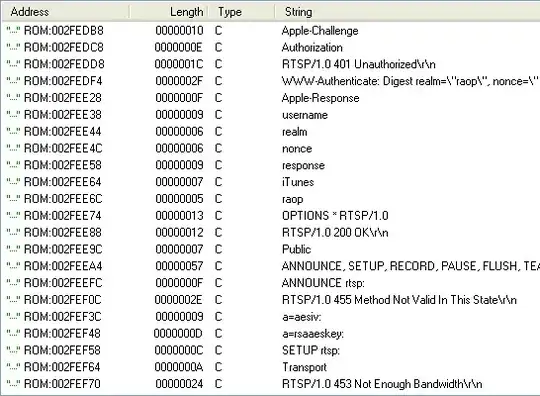Viewport: 540px width, 396px height.
Task: Select the Apple-Response string
Action: (321, 98)
